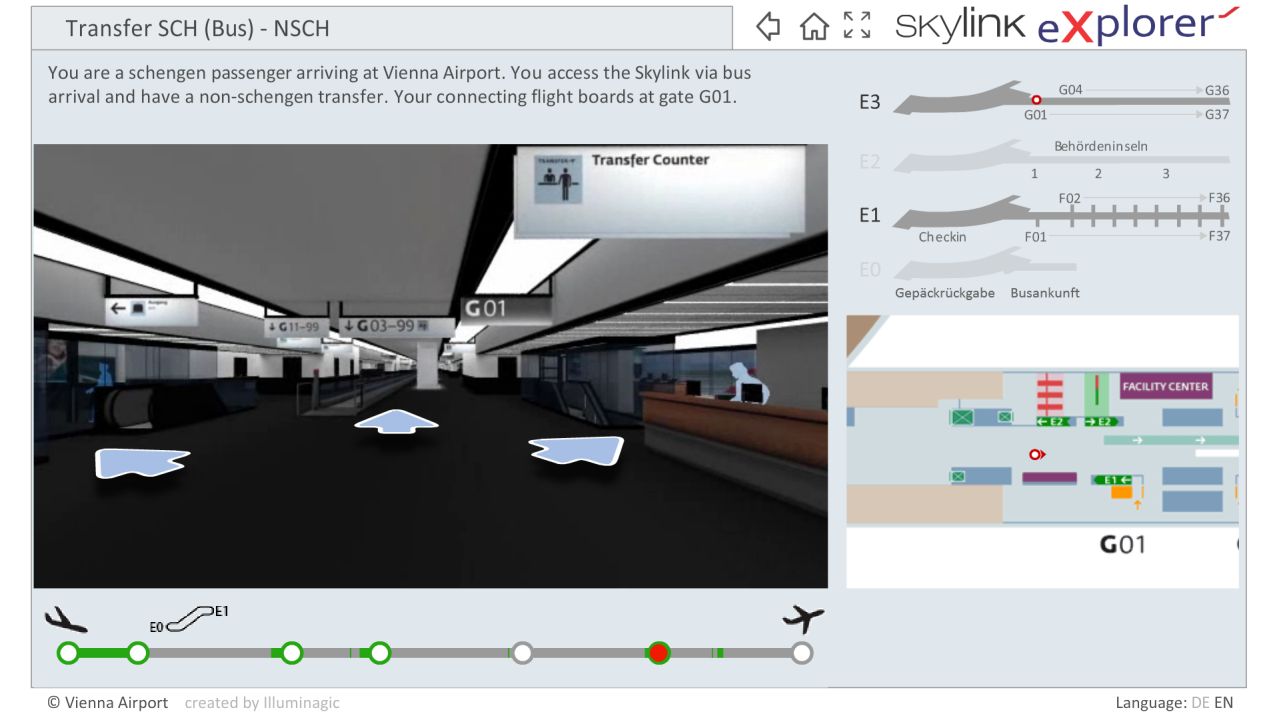The width and height of the screenshot is (1280, 720).
Task: Click the Busankunft label
Action: pyautogui.click(x=1045, y=293)
